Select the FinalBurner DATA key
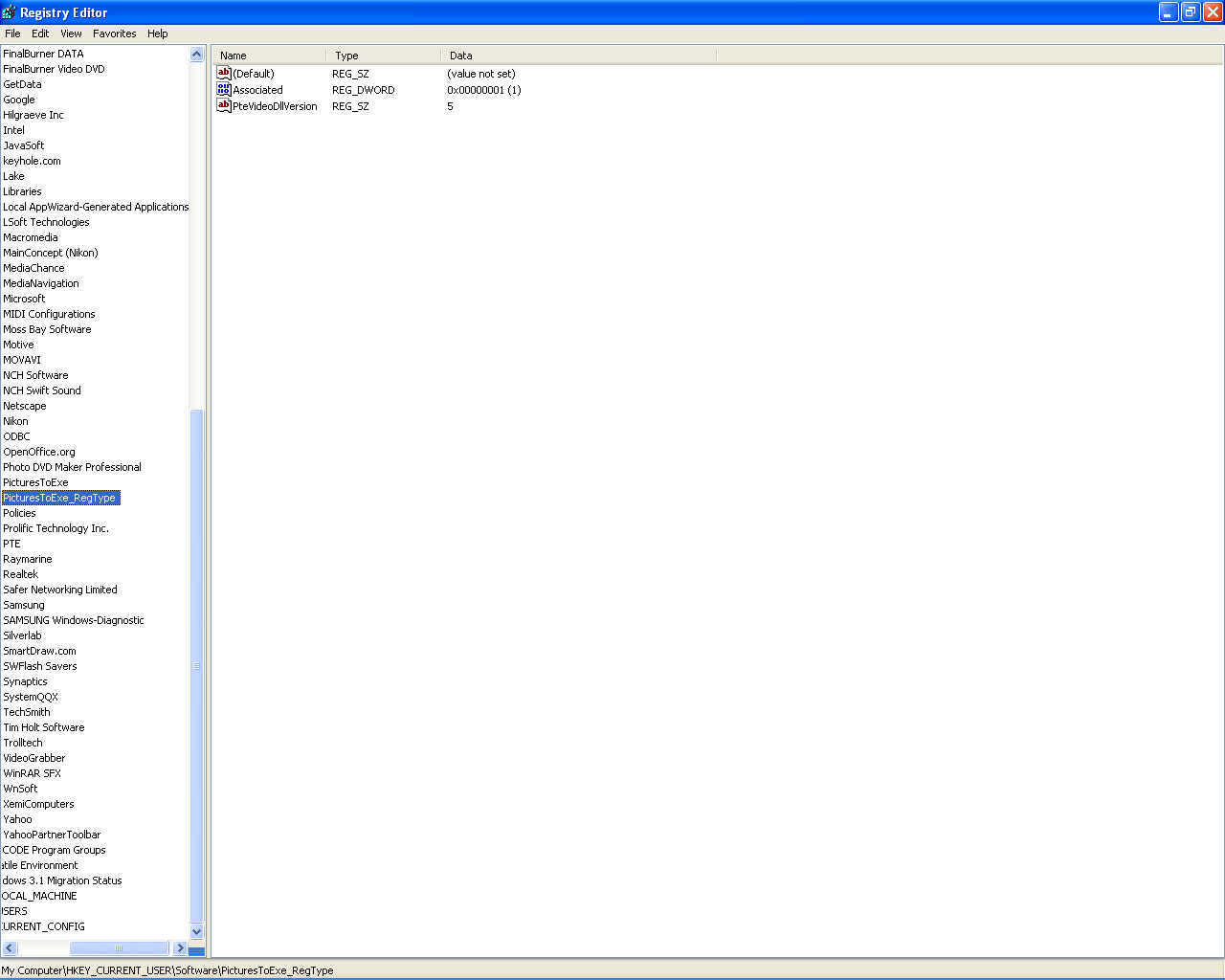This screenshot has width=1225, height=980. [x=43, y=54]
